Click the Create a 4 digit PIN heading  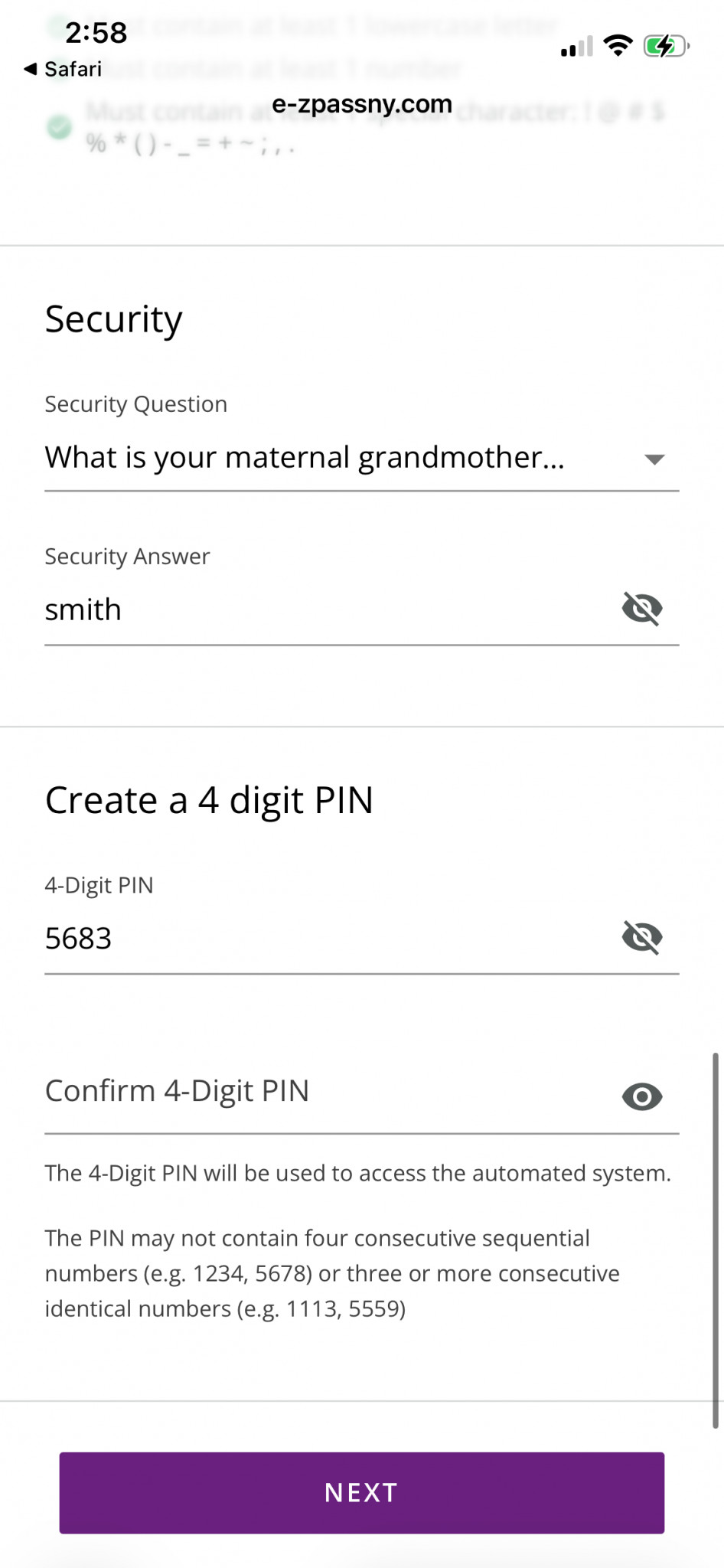[x=209, y=801]
